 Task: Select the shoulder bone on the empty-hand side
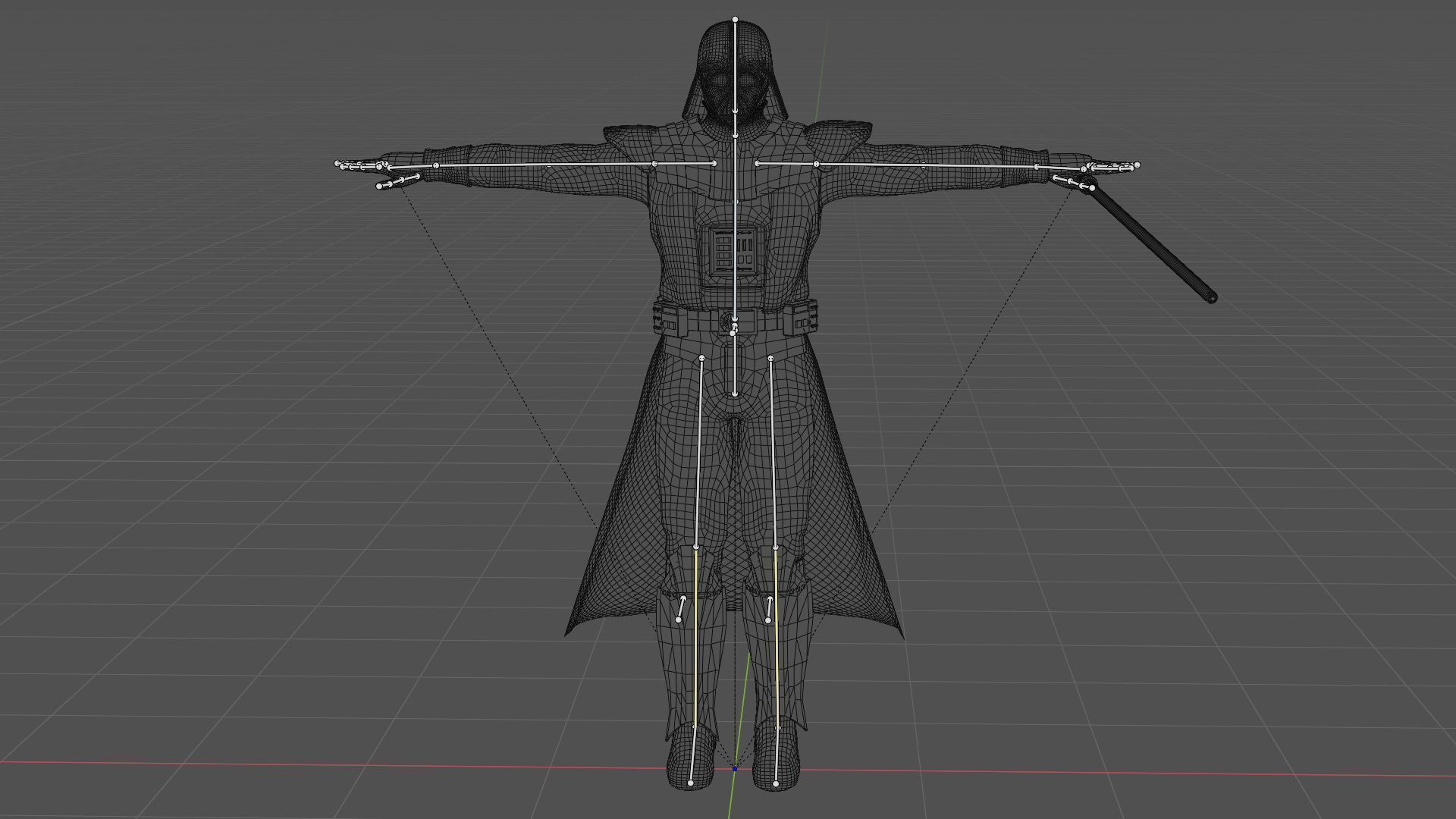[685, 163]
